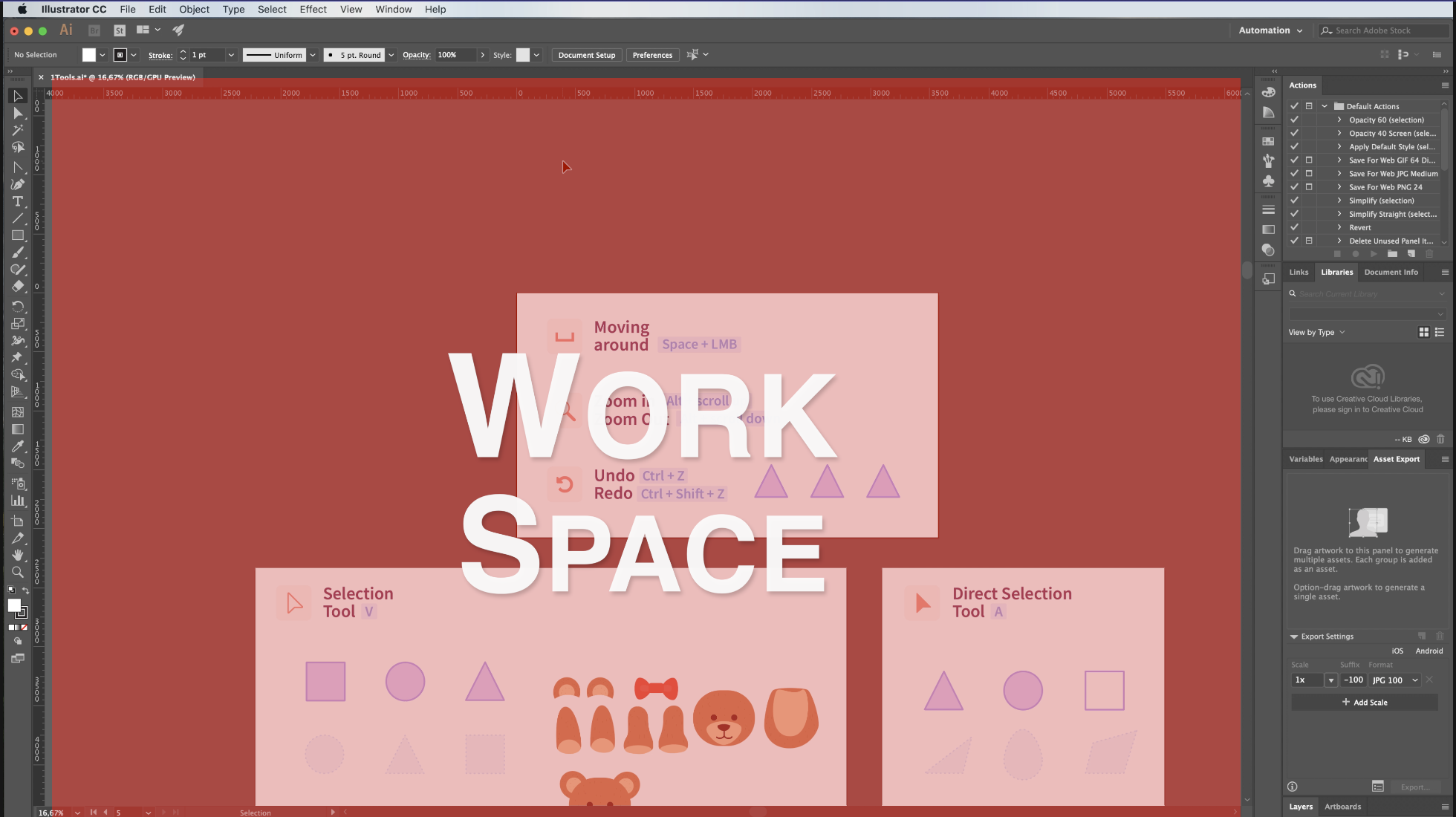1456x817 pixels.
Task: Switch to the Artboards tab
Action: 1342,807
